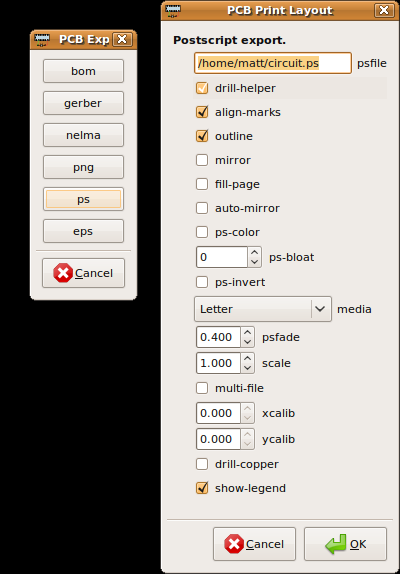Confirm with the OK button
The image size is (400, 574).
click(345, 544)
